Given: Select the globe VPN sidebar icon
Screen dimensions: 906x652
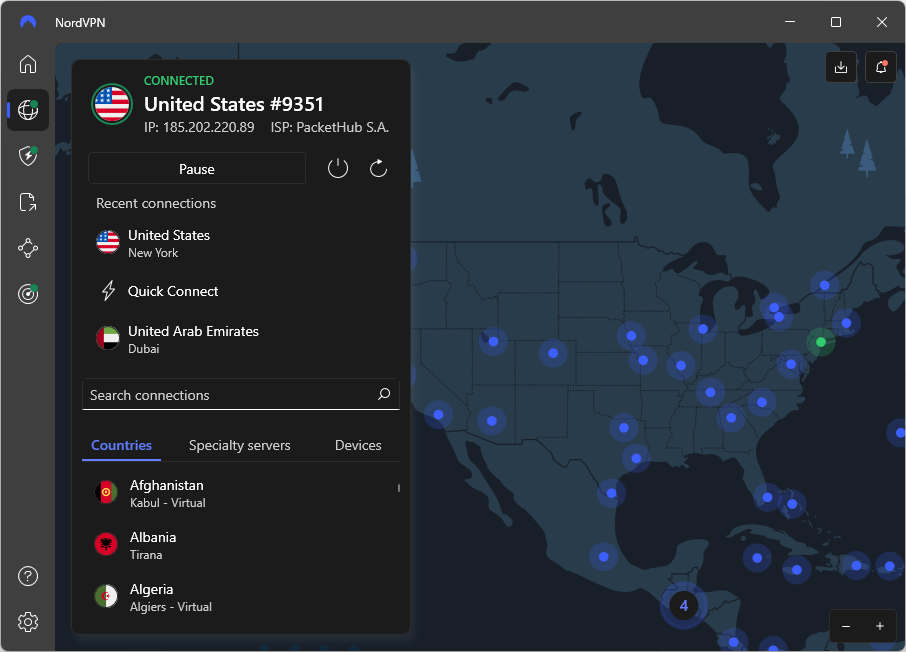Looking at the screenshot, I should click(x=28, y=110).
